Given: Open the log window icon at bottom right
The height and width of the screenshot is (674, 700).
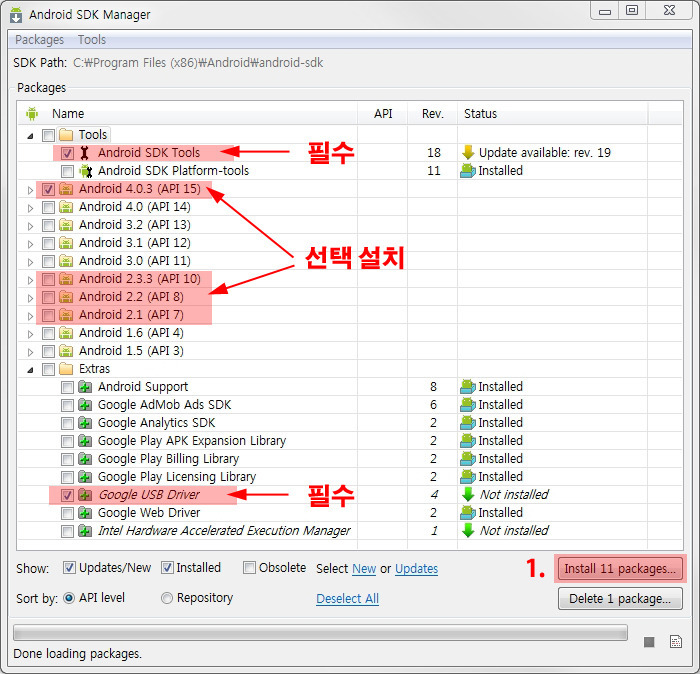Looking at the screenshot, I should point(676,641).
